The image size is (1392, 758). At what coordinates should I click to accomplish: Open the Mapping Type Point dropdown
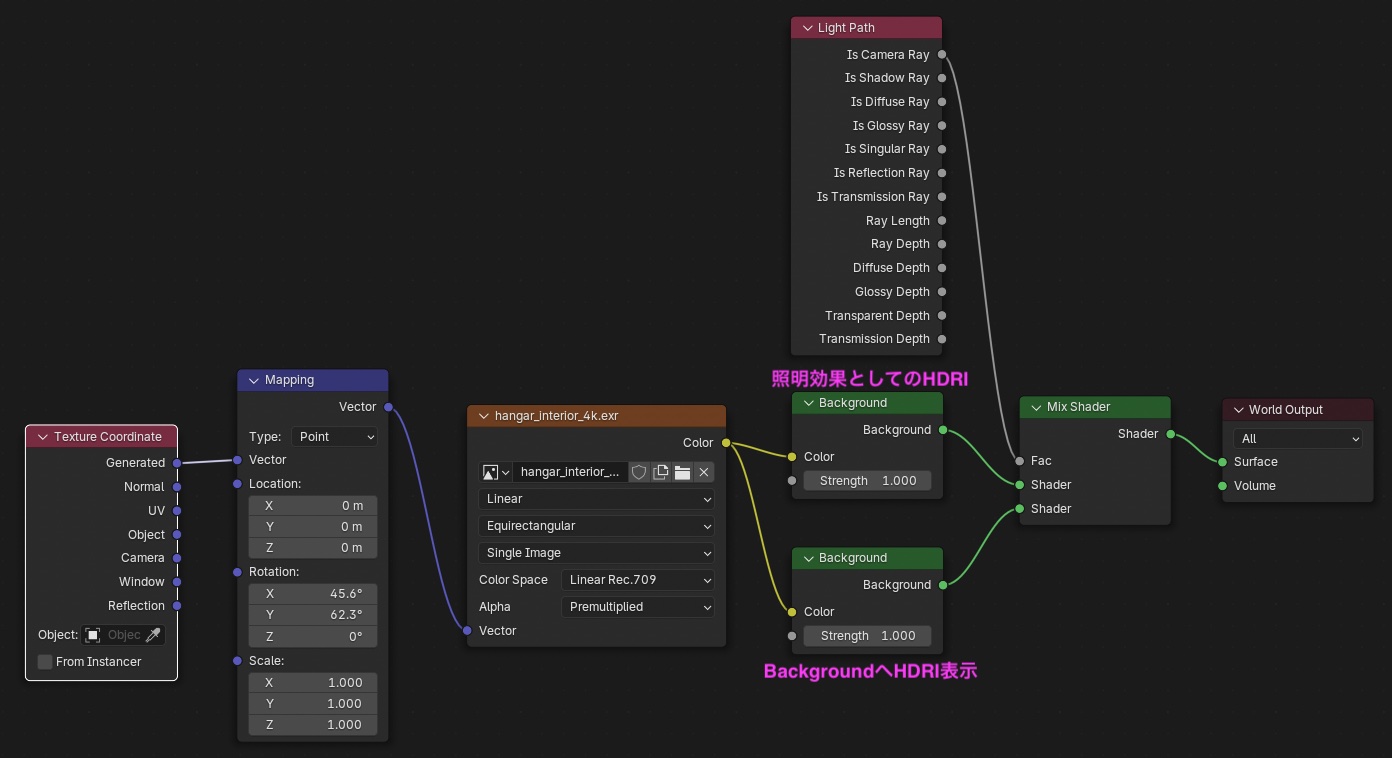[x=335, y=437]
